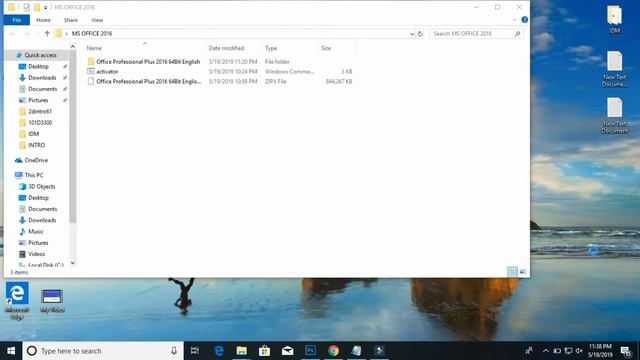The width and height of the screenshot is (640, 360).
Task: Select IDM folder on desktop
Action: click(x=614, y=19)
